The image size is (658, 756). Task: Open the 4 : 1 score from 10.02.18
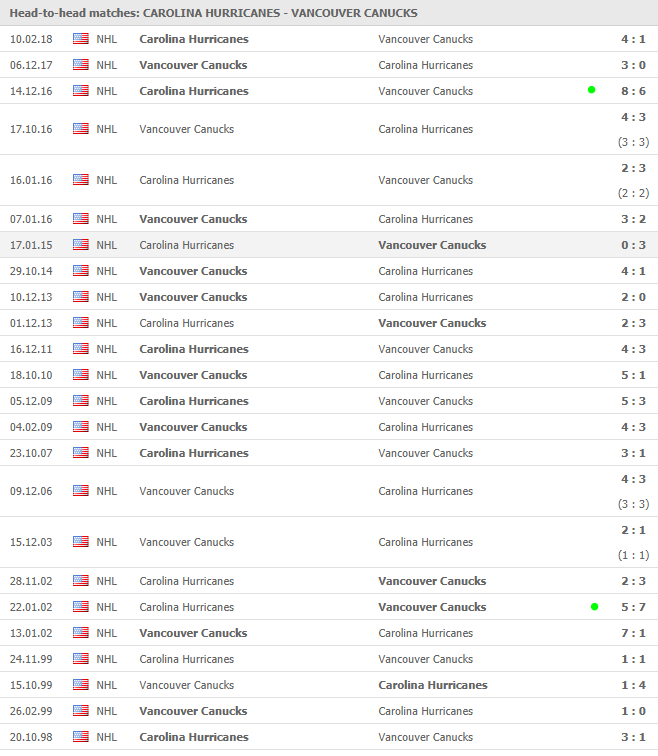[x=633, y=39]
